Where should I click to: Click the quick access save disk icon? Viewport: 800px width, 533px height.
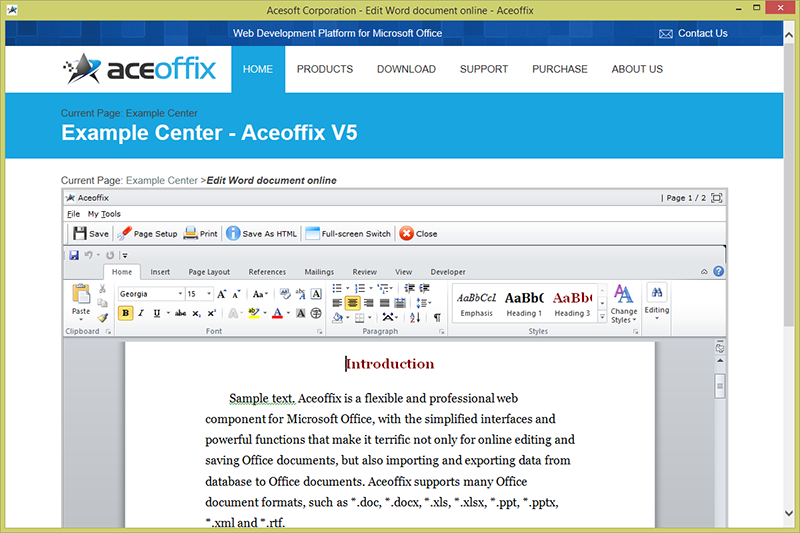[74, 255]
